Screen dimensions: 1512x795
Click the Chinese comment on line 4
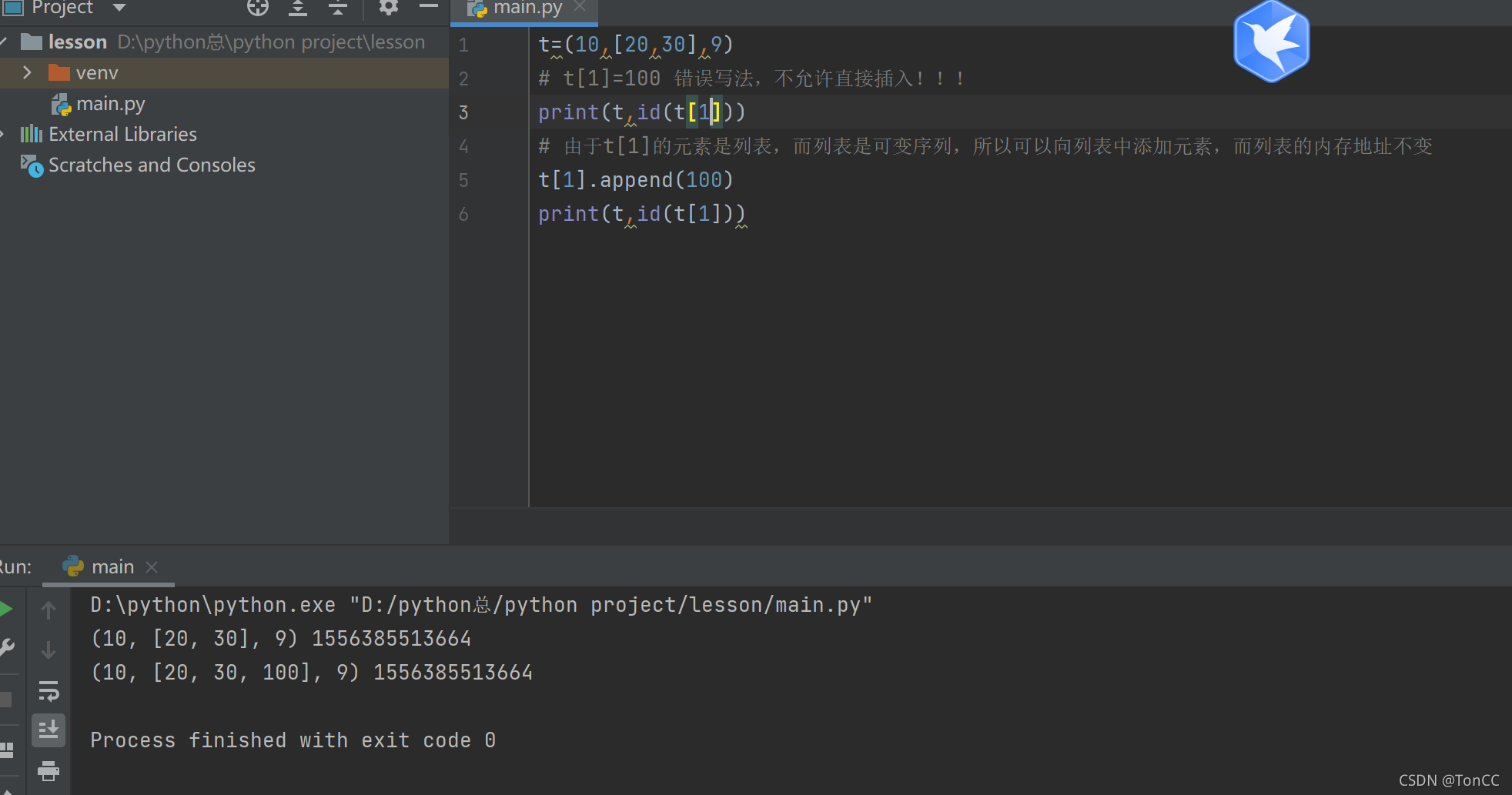985,146
